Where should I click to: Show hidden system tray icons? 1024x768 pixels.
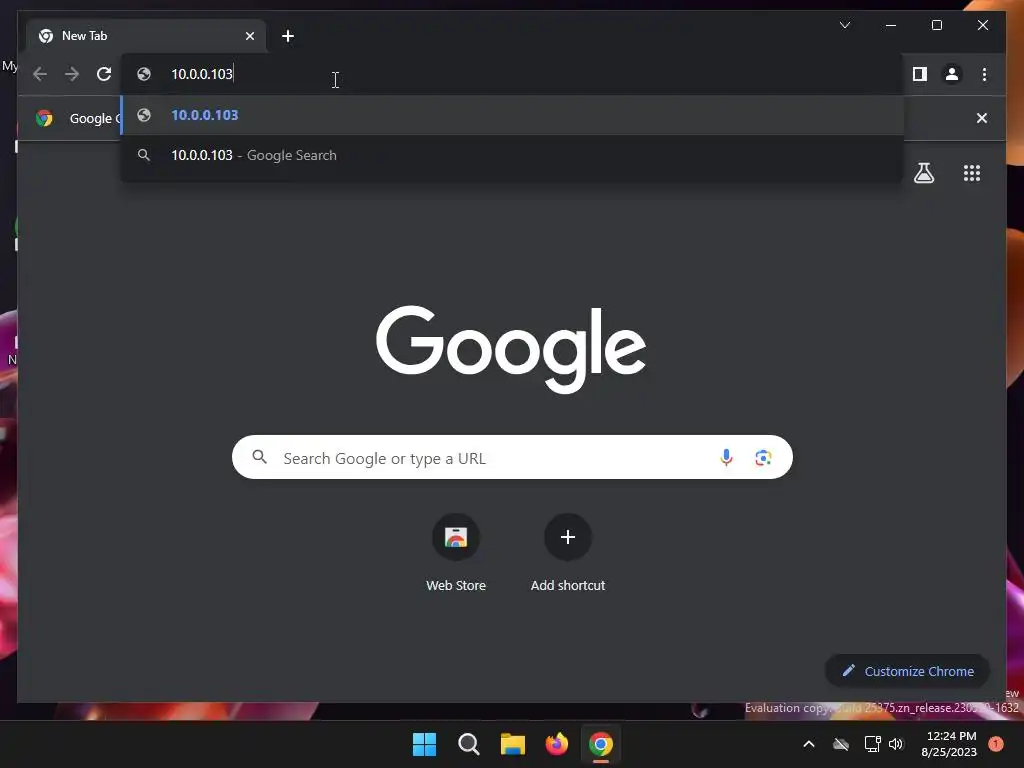(808, 744)
